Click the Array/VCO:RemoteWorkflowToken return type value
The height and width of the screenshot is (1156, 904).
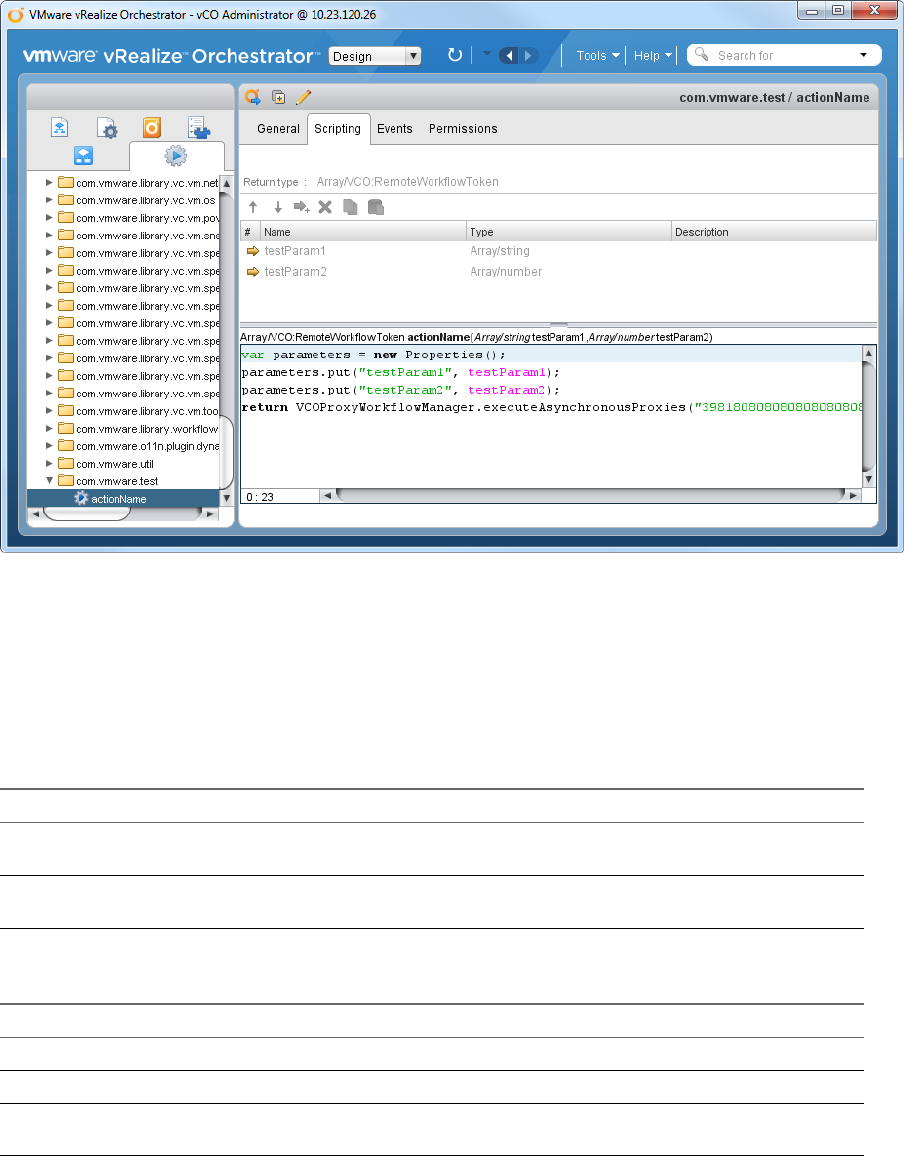point(408,181)
